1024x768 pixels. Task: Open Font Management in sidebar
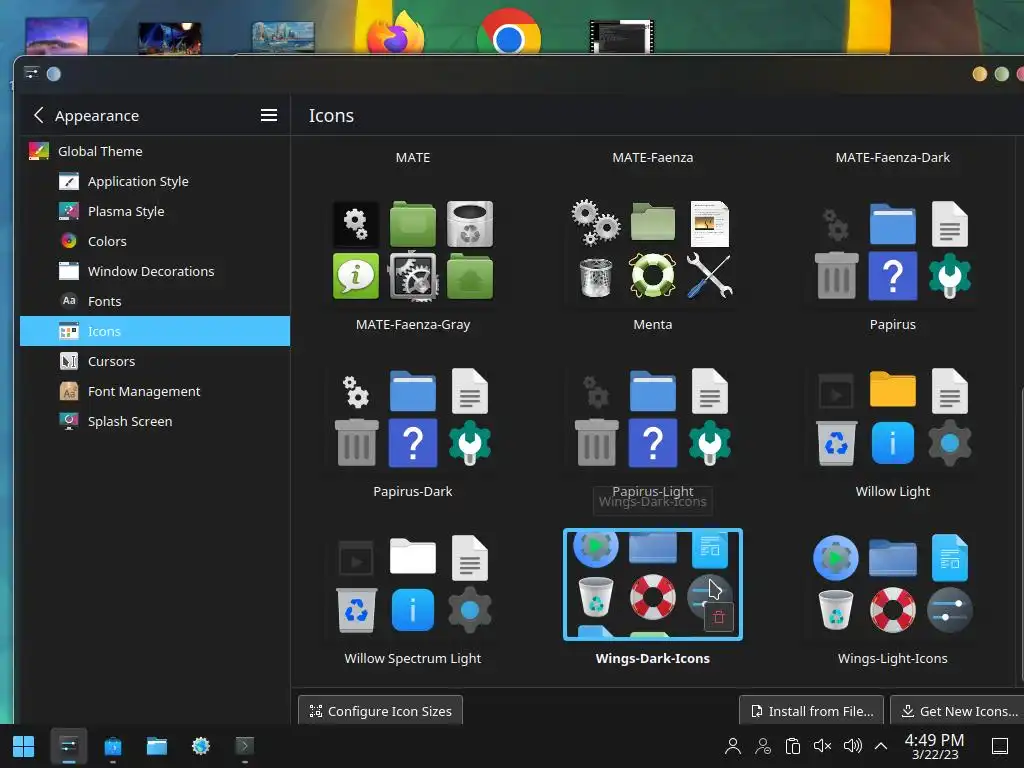click(155, 391)
